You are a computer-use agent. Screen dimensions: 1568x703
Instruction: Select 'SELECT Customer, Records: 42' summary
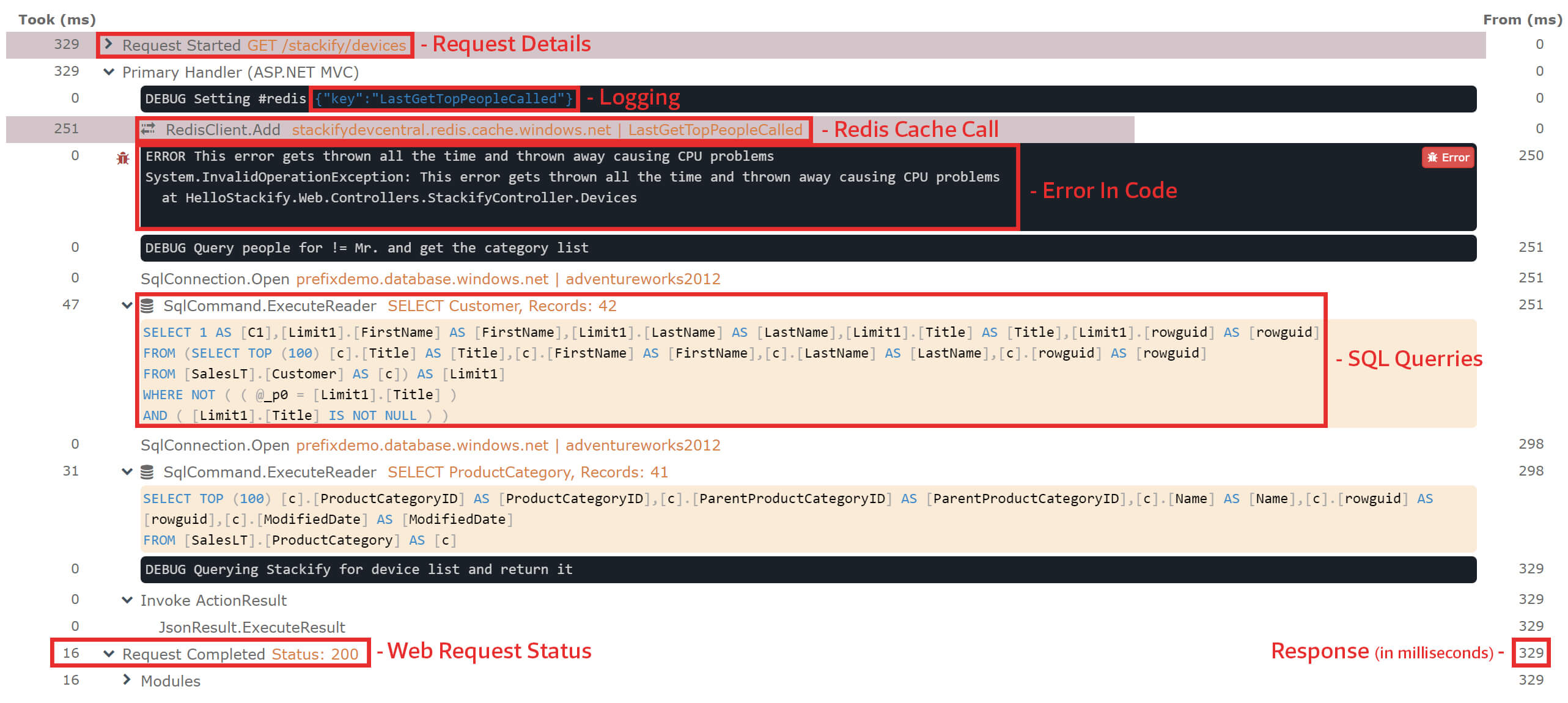click(x=502, y=306)
